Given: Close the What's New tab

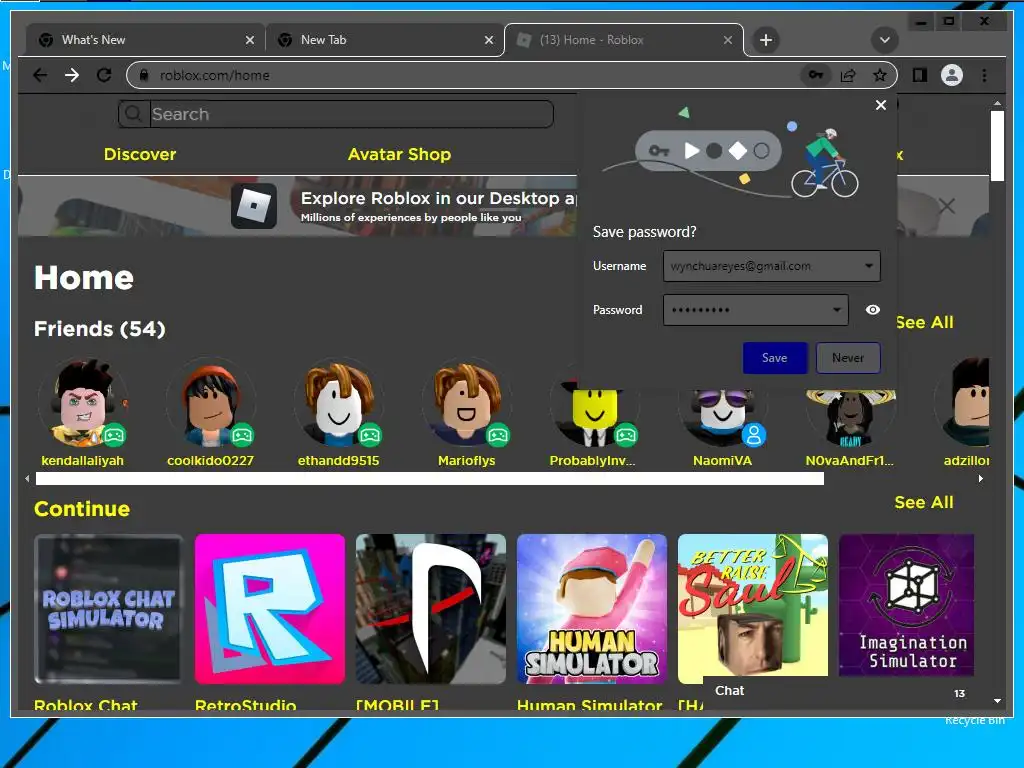Looking at the screenshot, I should pyautogui.click(x=249, y=40).
